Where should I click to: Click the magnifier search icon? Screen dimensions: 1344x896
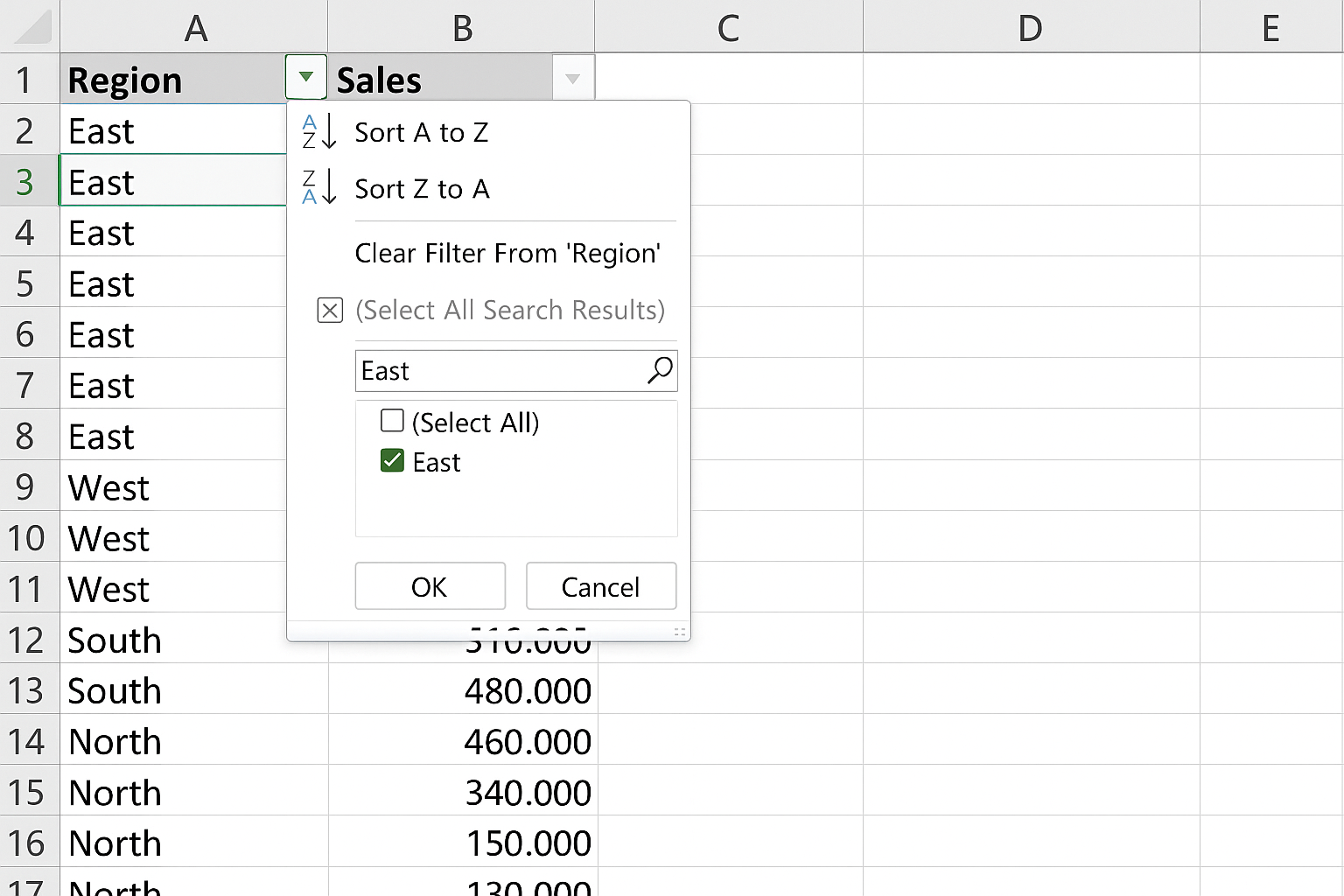(660, 370)
